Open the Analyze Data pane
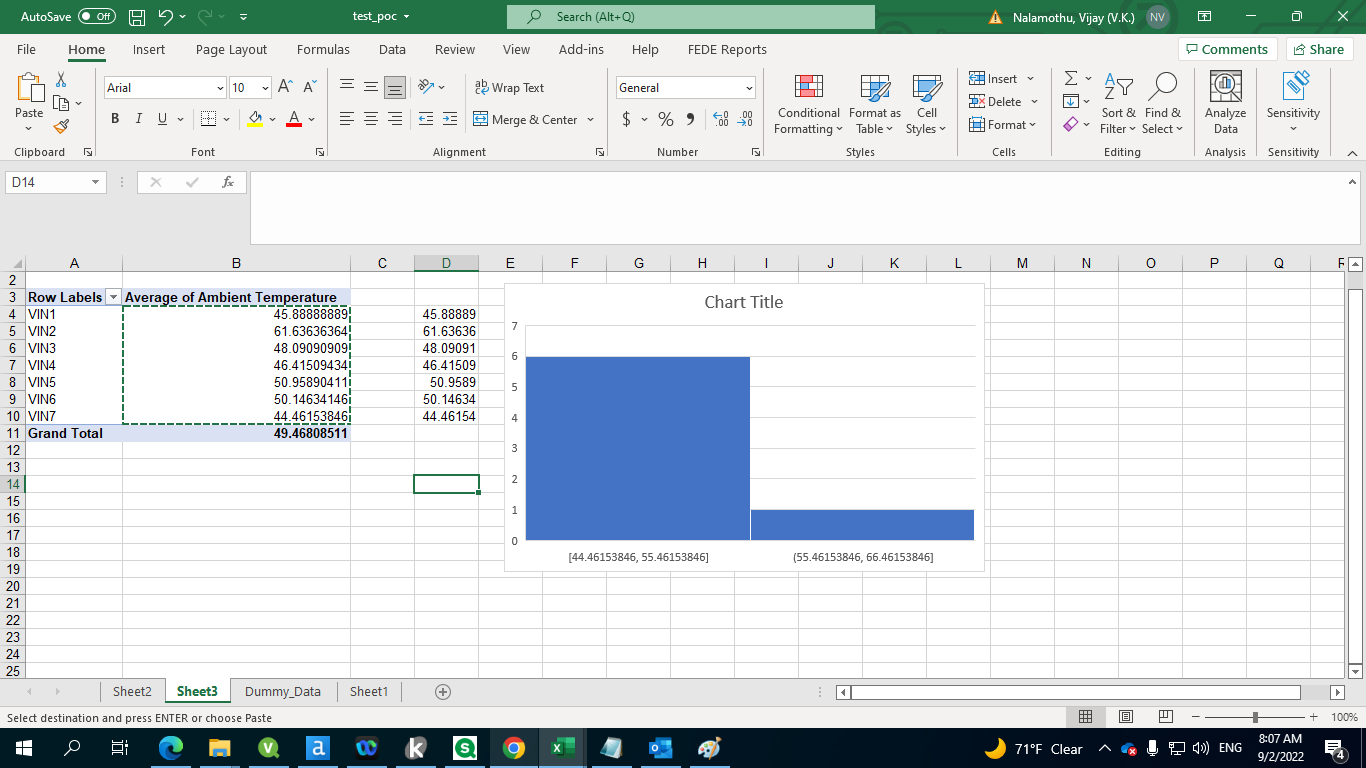This screenshot has height=768, width=1366. tap(1224, 100)
